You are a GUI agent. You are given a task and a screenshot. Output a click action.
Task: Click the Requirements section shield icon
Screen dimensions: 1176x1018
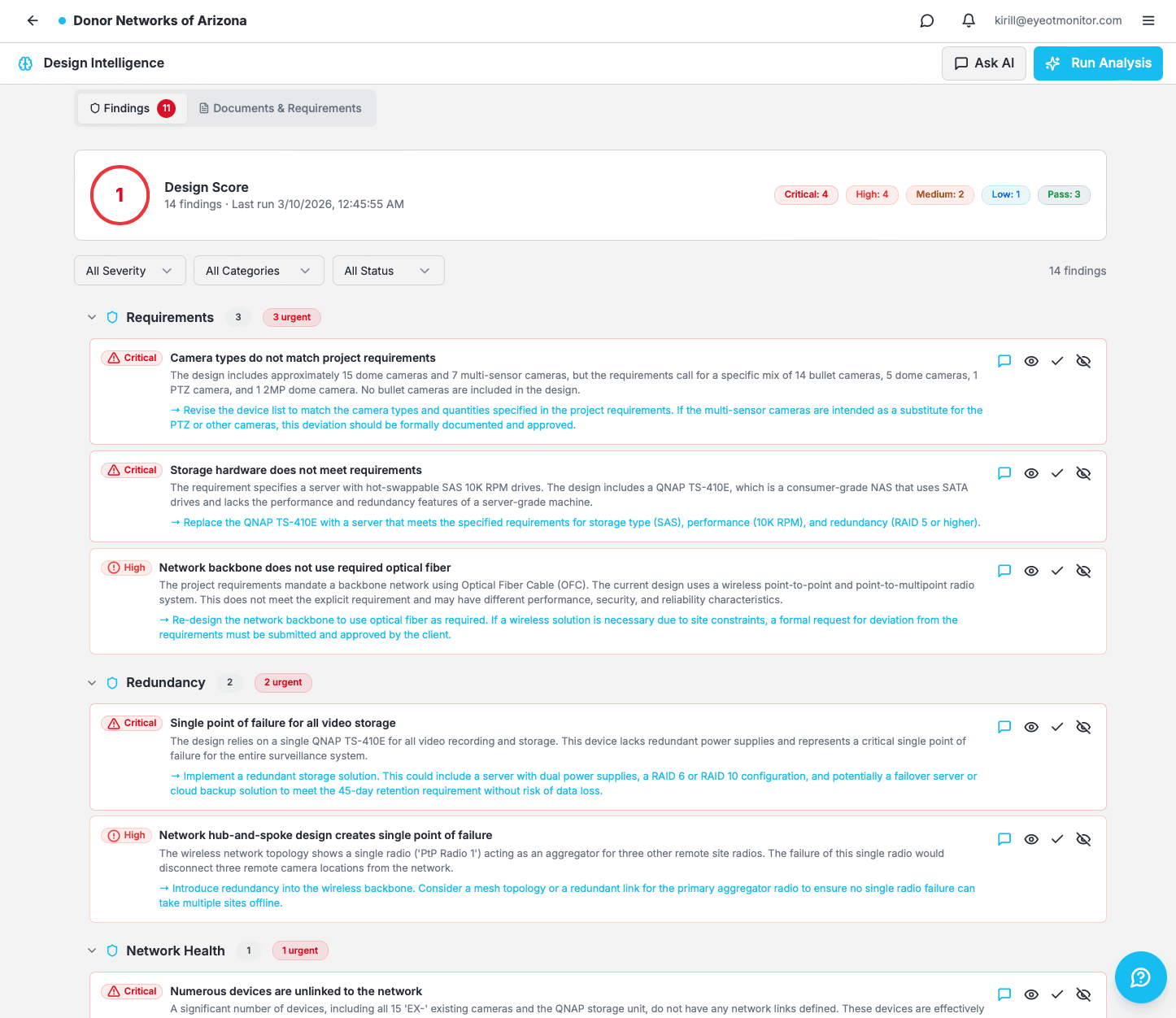[112, 317]
